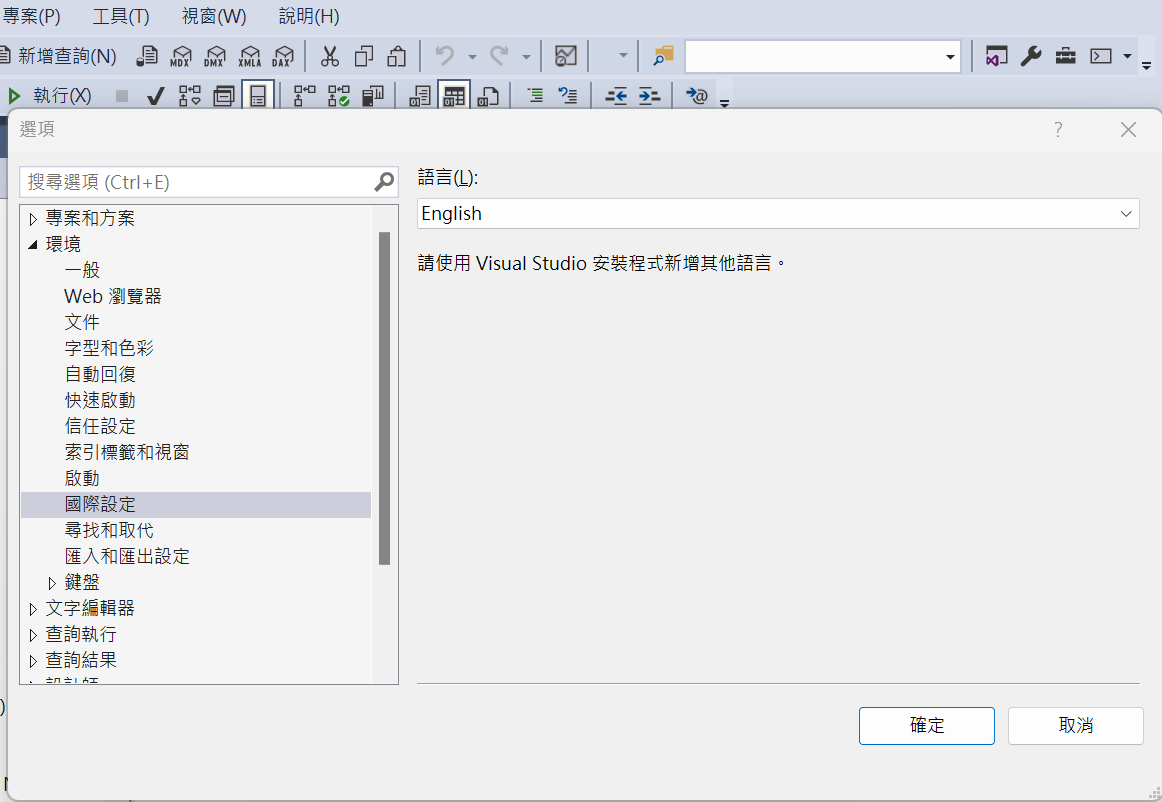
Task: Open the 工具(T) menu
Action: (x=121, y=16)
